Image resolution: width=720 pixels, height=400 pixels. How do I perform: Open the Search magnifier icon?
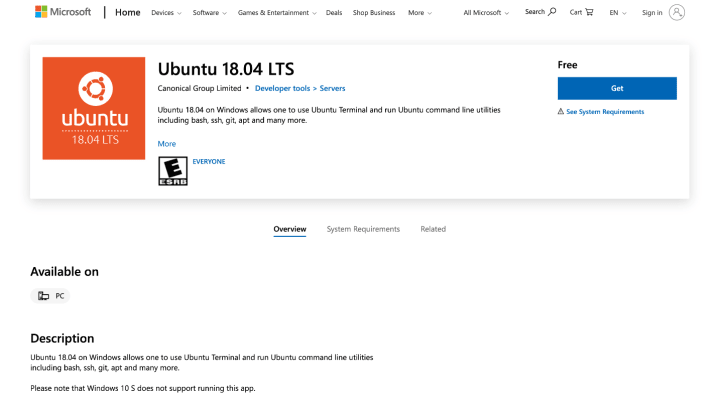point(552,11)
